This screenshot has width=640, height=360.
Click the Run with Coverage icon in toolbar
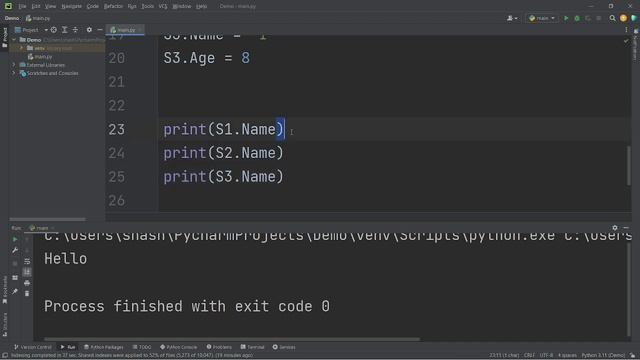coord(588,18)
